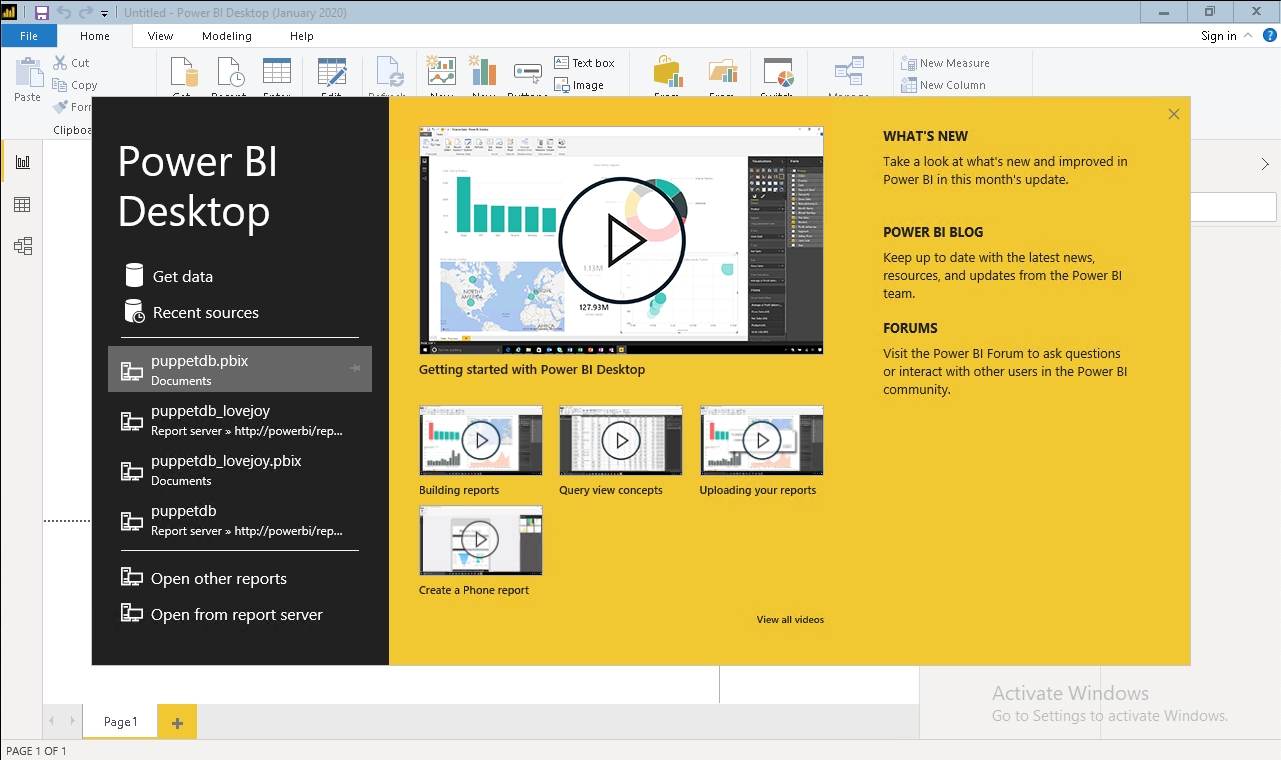Open recent file puppetdb_lovejoy.pbix

point(240,469)
